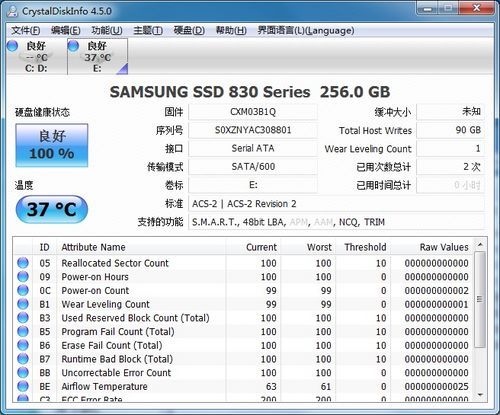Click the status icon for Reallocated Sector Count
The image size is (500, 415).
coord(23,263)
